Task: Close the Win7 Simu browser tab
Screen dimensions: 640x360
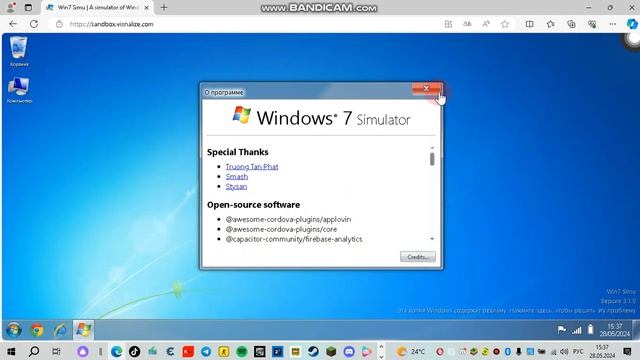Action: point(147,8)
